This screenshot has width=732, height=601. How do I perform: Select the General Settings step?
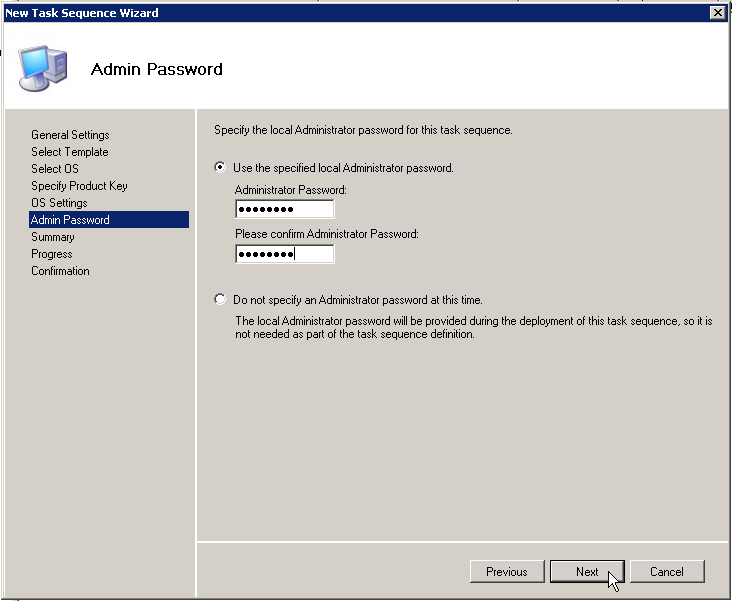point(70,135)
